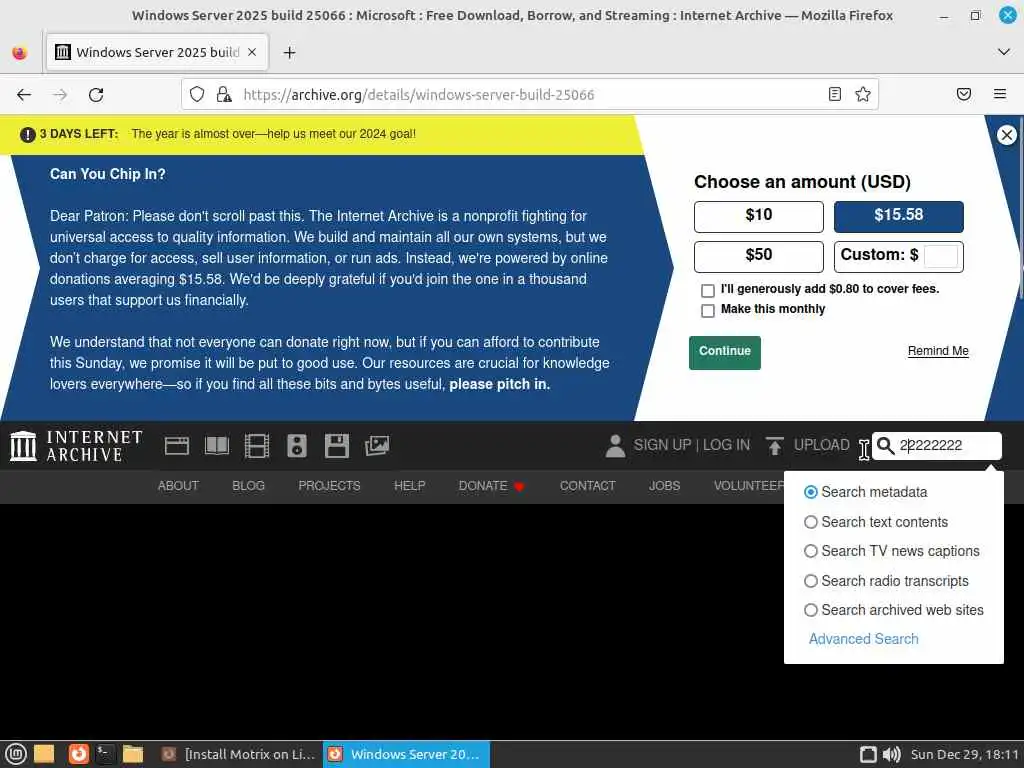This screenshot has height=768, width=1024.
Task: Click the taskbar clock Sun Dec 29
Action: (964, 754)
